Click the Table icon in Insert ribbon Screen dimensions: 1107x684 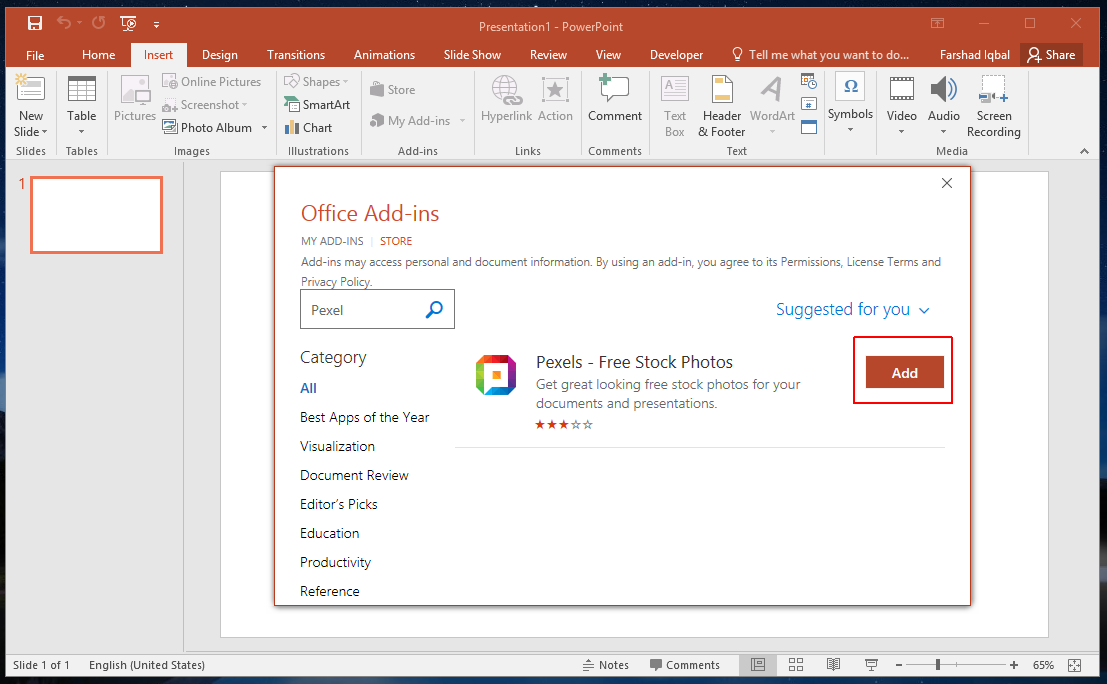pyautogui.click(x=82, y=90)
